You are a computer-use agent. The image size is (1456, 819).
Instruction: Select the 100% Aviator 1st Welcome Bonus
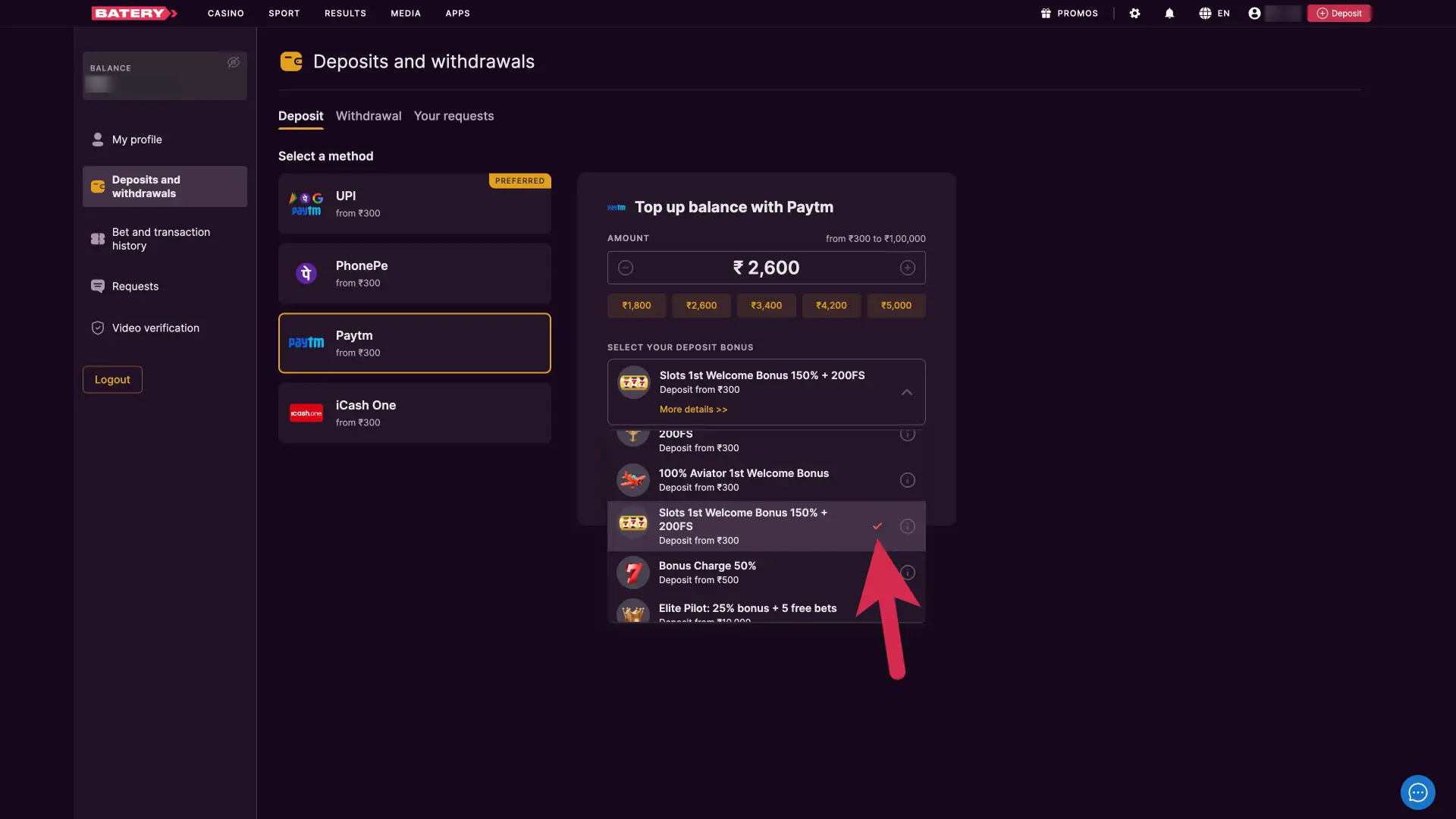pyautogui.click(x=767, y=480)
